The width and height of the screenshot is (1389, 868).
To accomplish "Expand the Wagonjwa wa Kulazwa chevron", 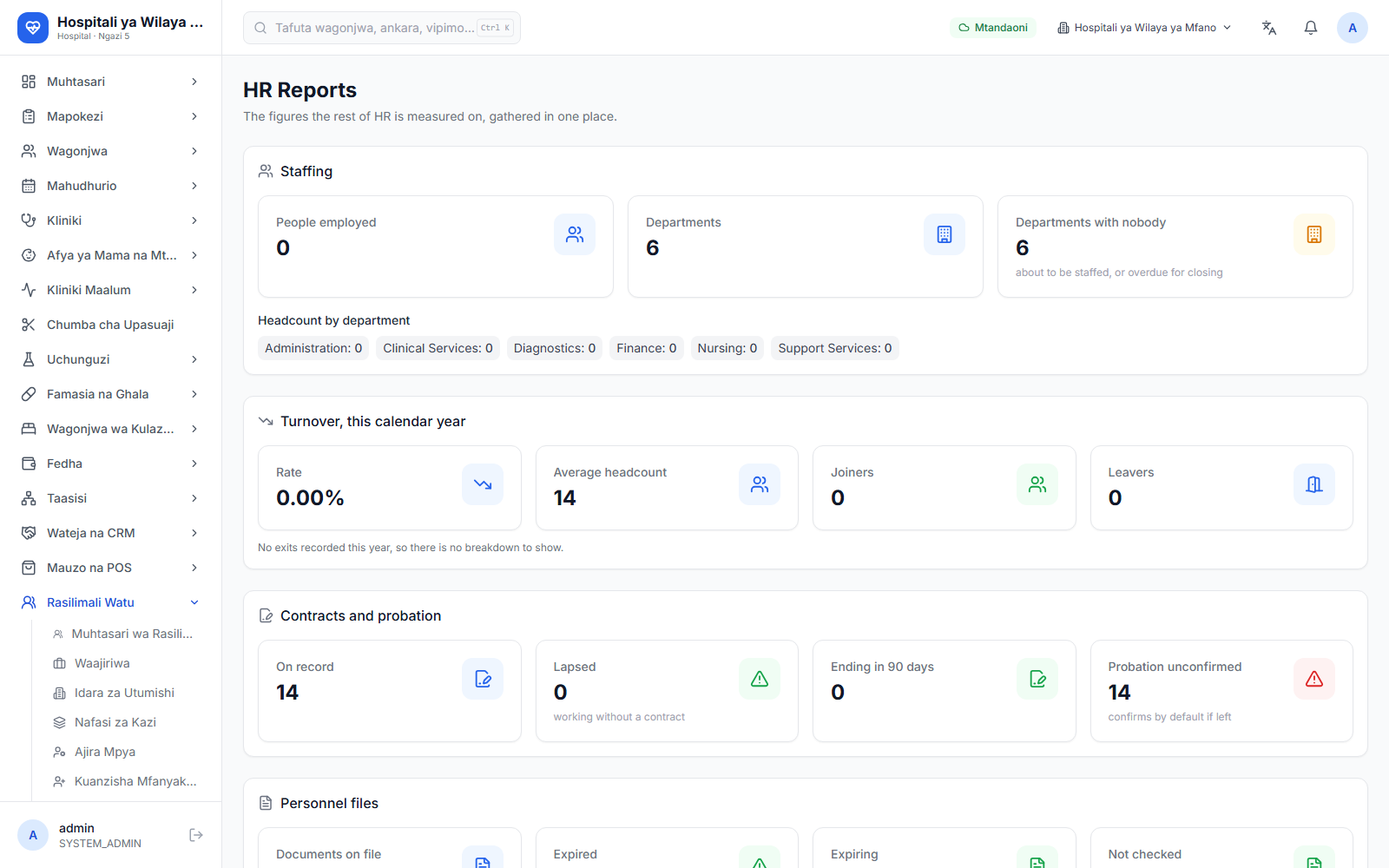I will click(x=194, y=429).
